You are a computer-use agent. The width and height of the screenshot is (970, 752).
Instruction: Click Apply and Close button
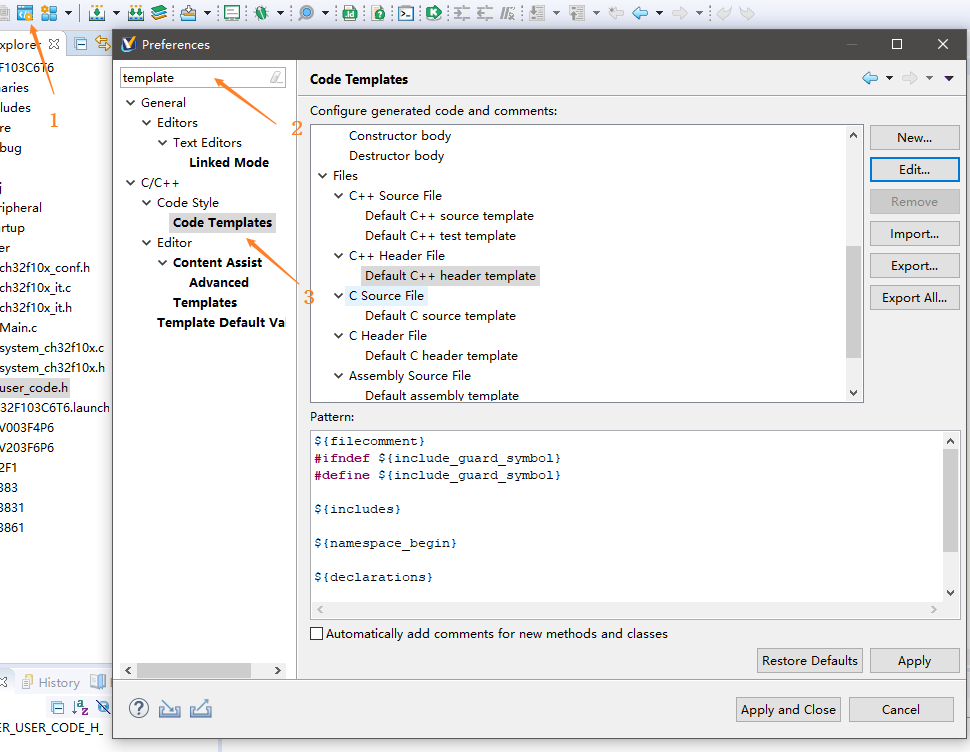pyautogui.click(x=788, y=709)
